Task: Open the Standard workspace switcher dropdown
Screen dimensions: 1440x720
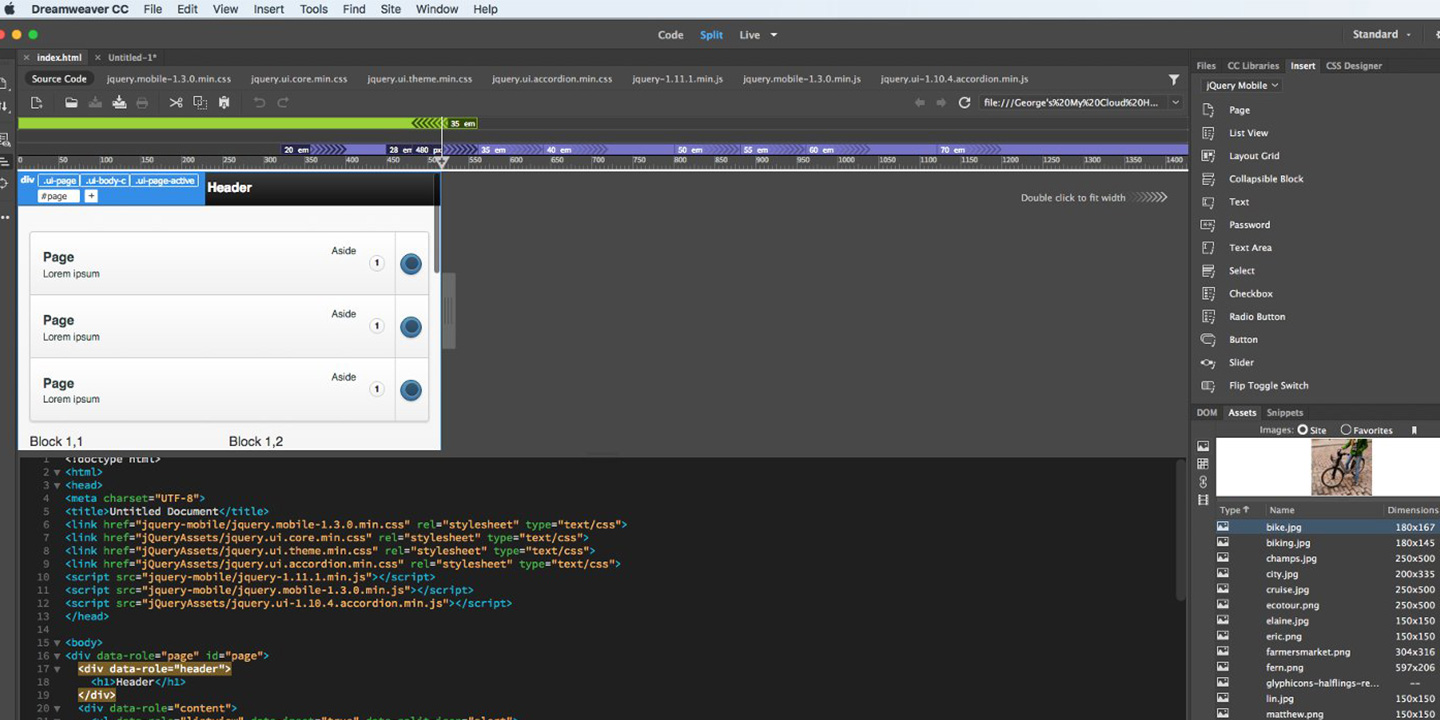Action: (1380, 34)
